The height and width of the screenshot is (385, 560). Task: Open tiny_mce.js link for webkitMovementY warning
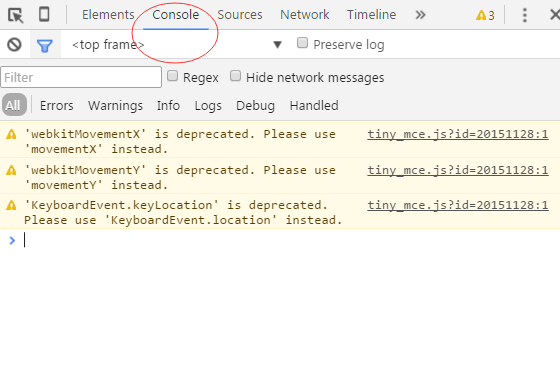click(458, 170)
